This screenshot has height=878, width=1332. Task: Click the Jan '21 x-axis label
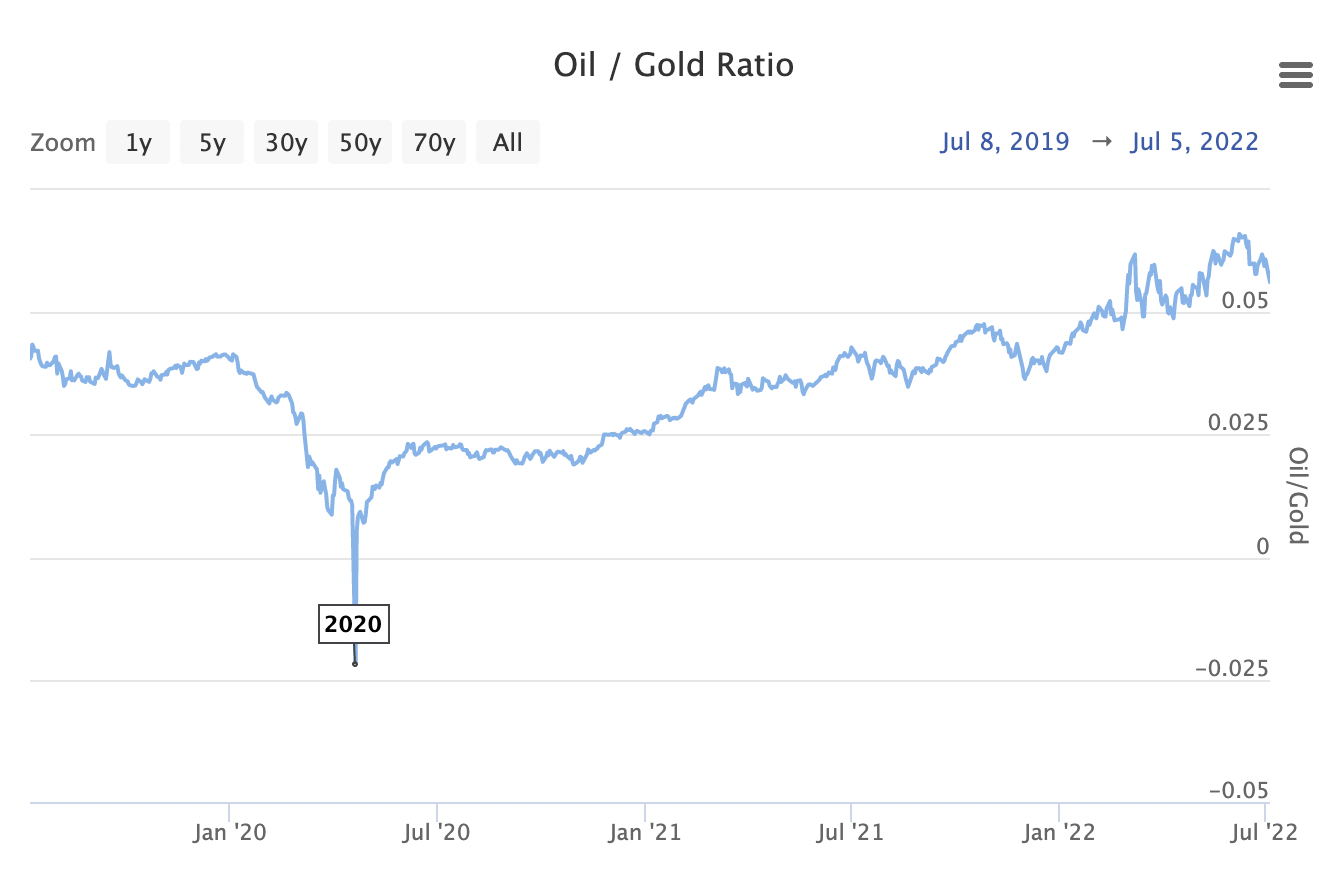(645, 832)
